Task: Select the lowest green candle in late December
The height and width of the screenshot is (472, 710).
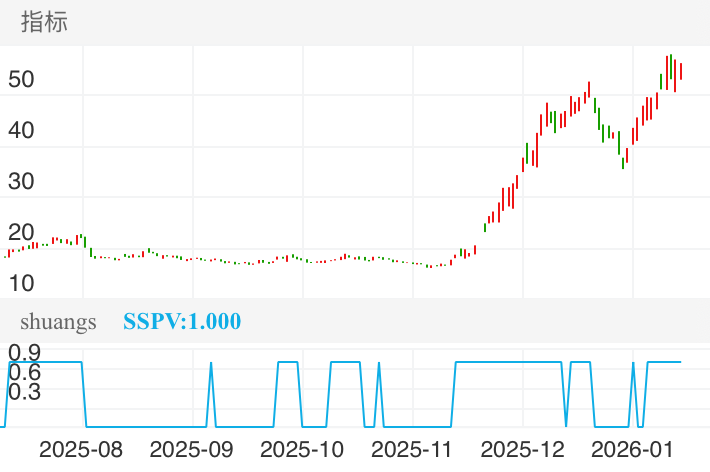Action: (x=623, y=160)
